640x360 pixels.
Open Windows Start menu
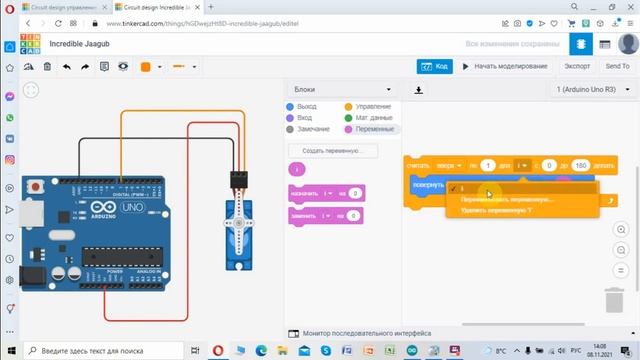(11, 351)
